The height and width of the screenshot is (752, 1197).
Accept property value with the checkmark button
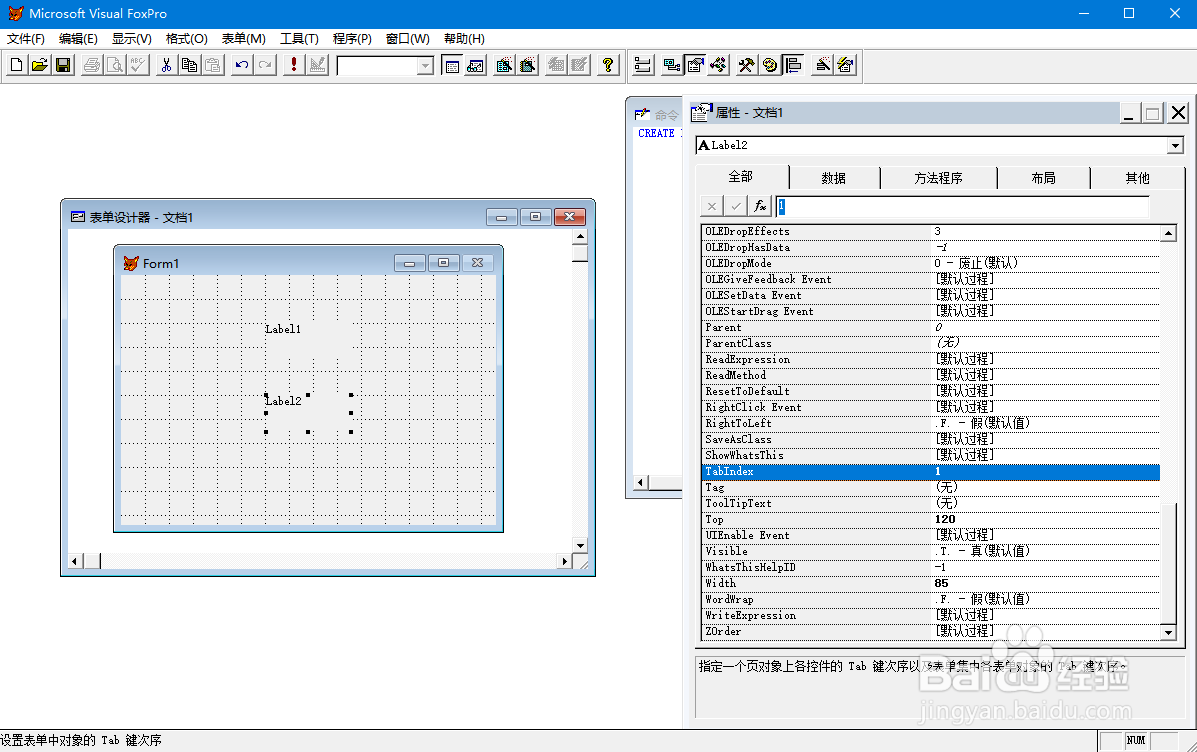click(736, 206)
